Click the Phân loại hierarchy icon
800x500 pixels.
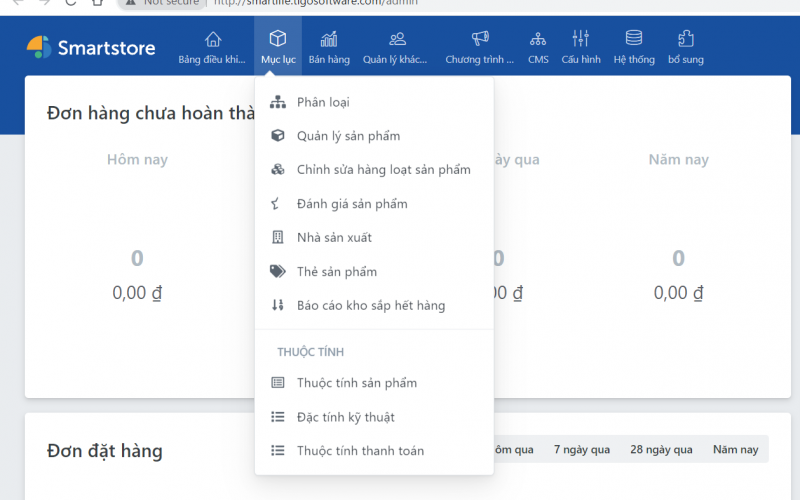tap(278, 102)
